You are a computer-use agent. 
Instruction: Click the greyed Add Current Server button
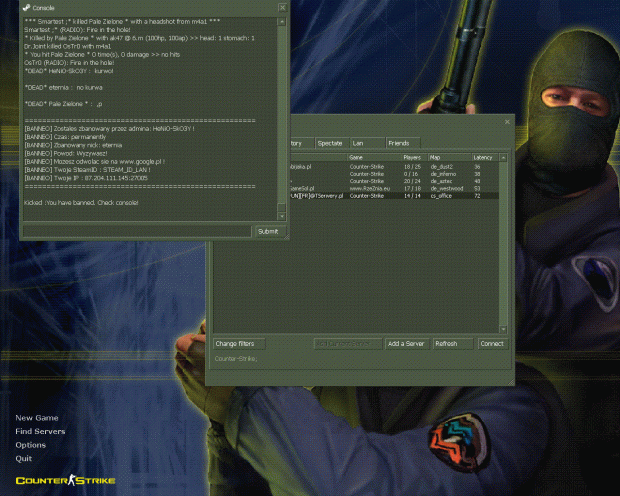[x=348, y=344]
